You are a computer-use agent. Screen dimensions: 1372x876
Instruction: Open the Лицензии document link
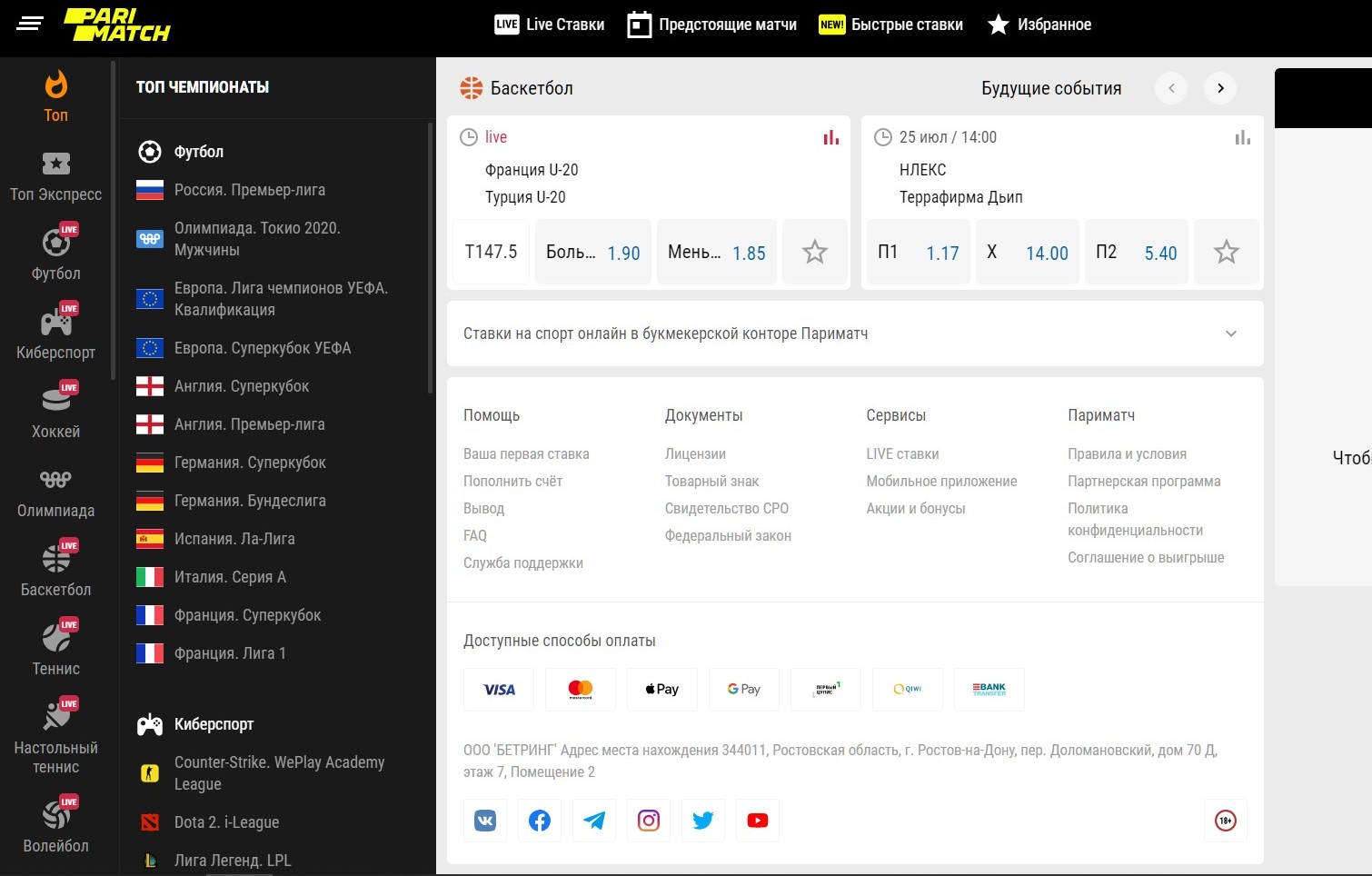[695, 454]
